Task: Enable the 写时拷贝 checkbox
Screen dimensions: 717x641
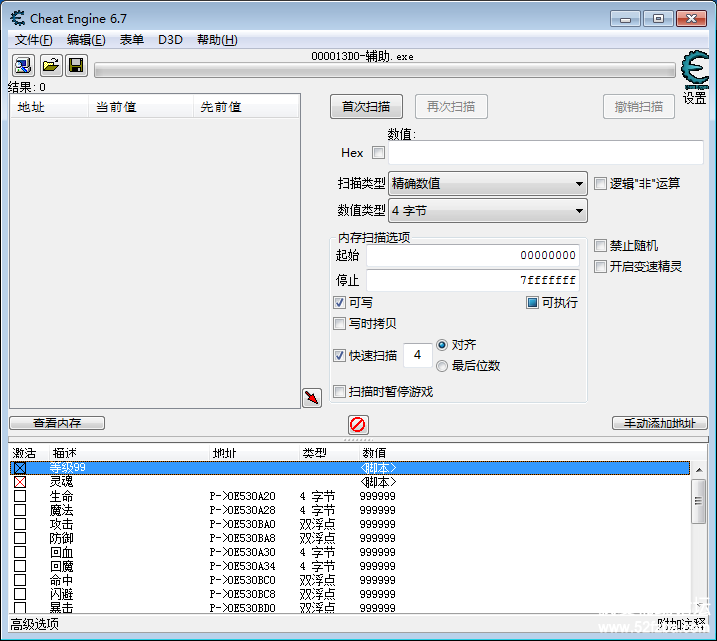Action: 340,324
